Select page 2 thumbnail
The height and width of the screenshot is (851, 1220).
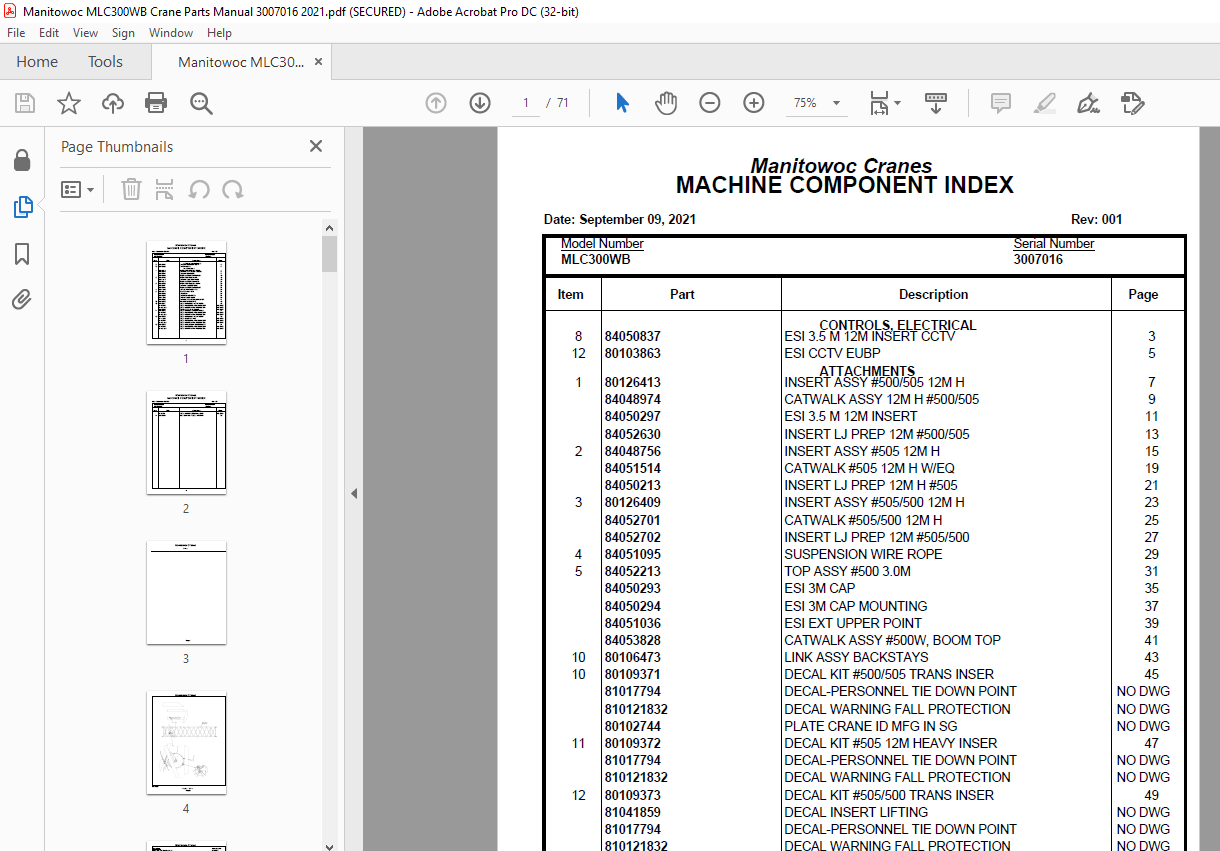pos(186,442)
